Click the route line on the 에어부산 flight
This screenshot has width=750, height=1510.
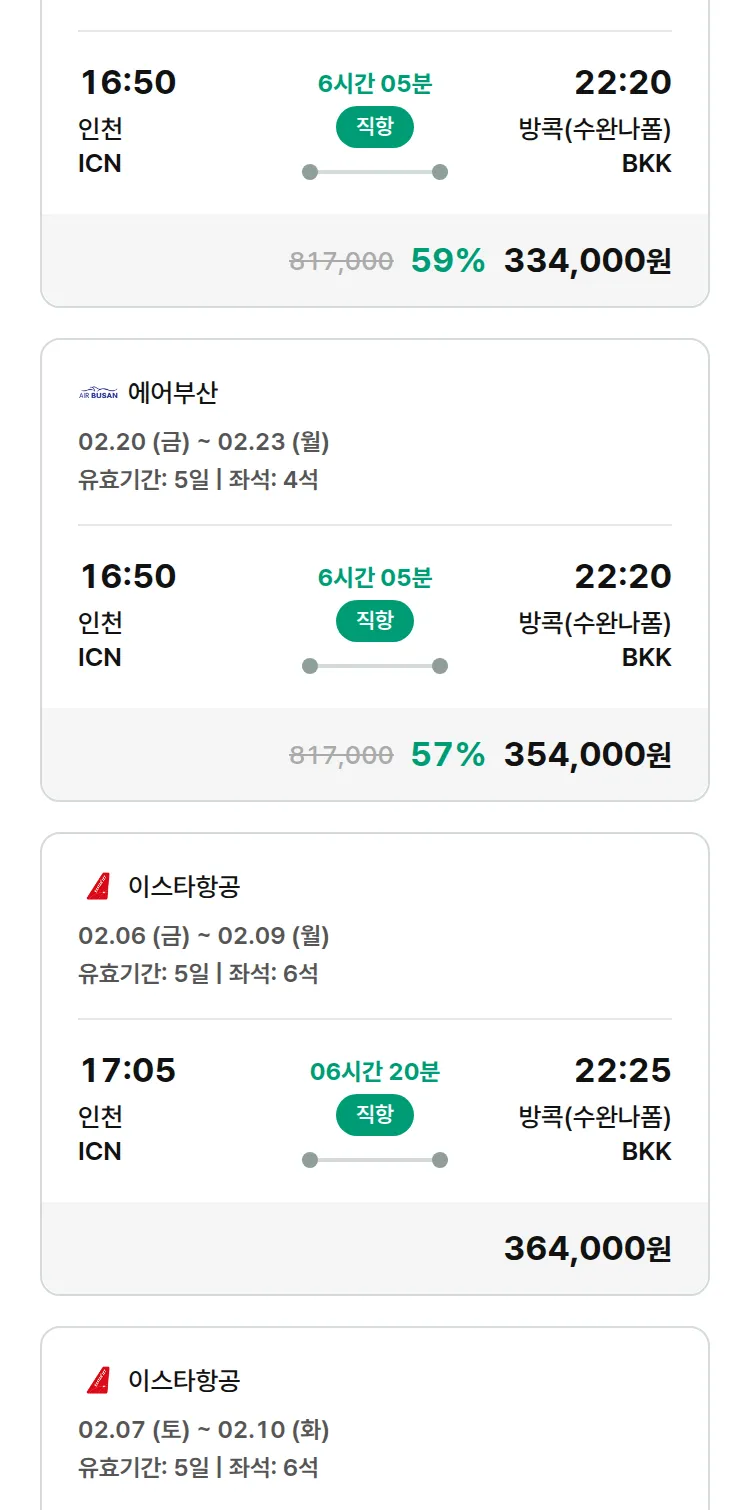pos(375,666)
